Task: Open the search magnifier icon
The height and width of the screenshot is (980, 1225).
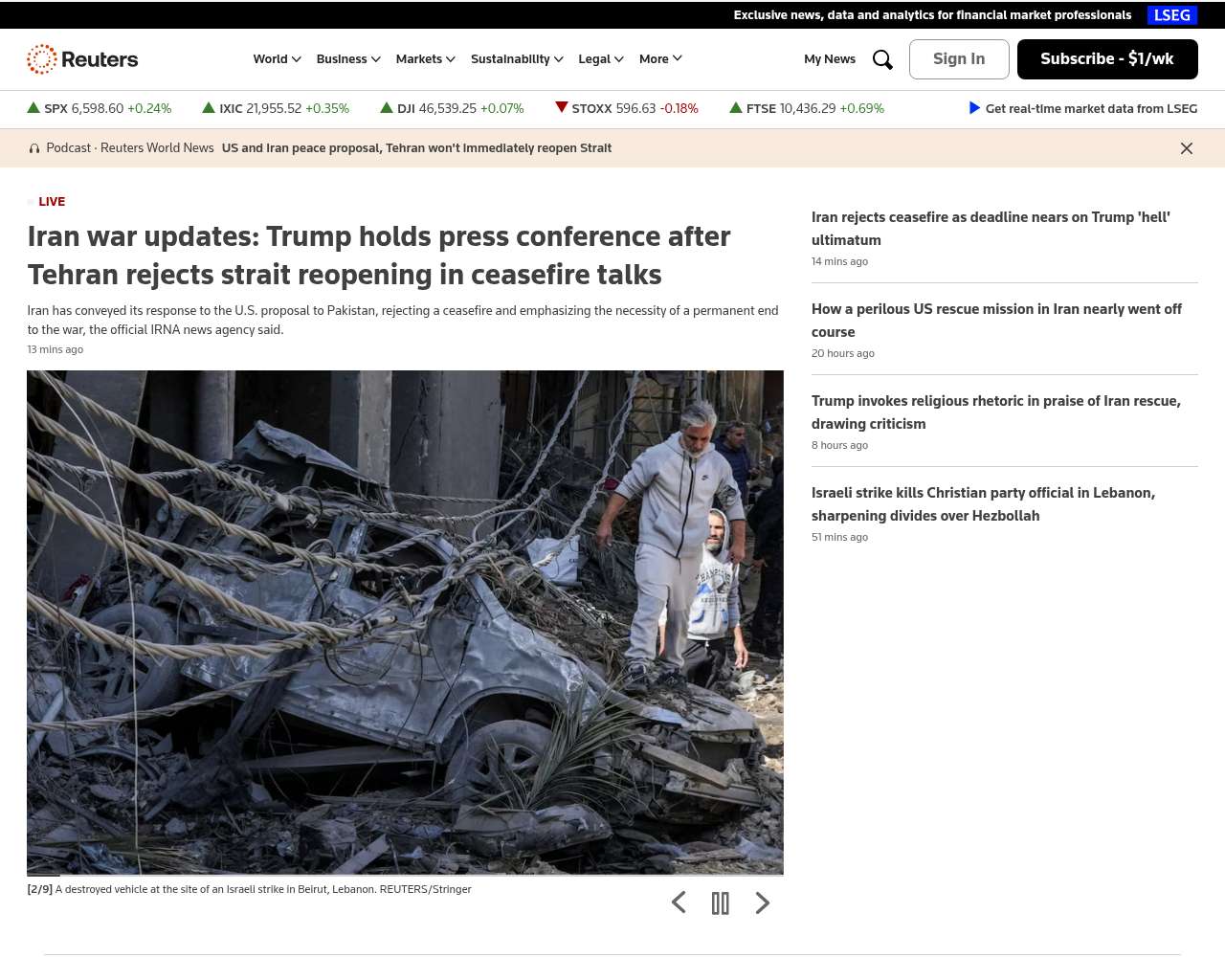Action: click(x=882, y=59)
